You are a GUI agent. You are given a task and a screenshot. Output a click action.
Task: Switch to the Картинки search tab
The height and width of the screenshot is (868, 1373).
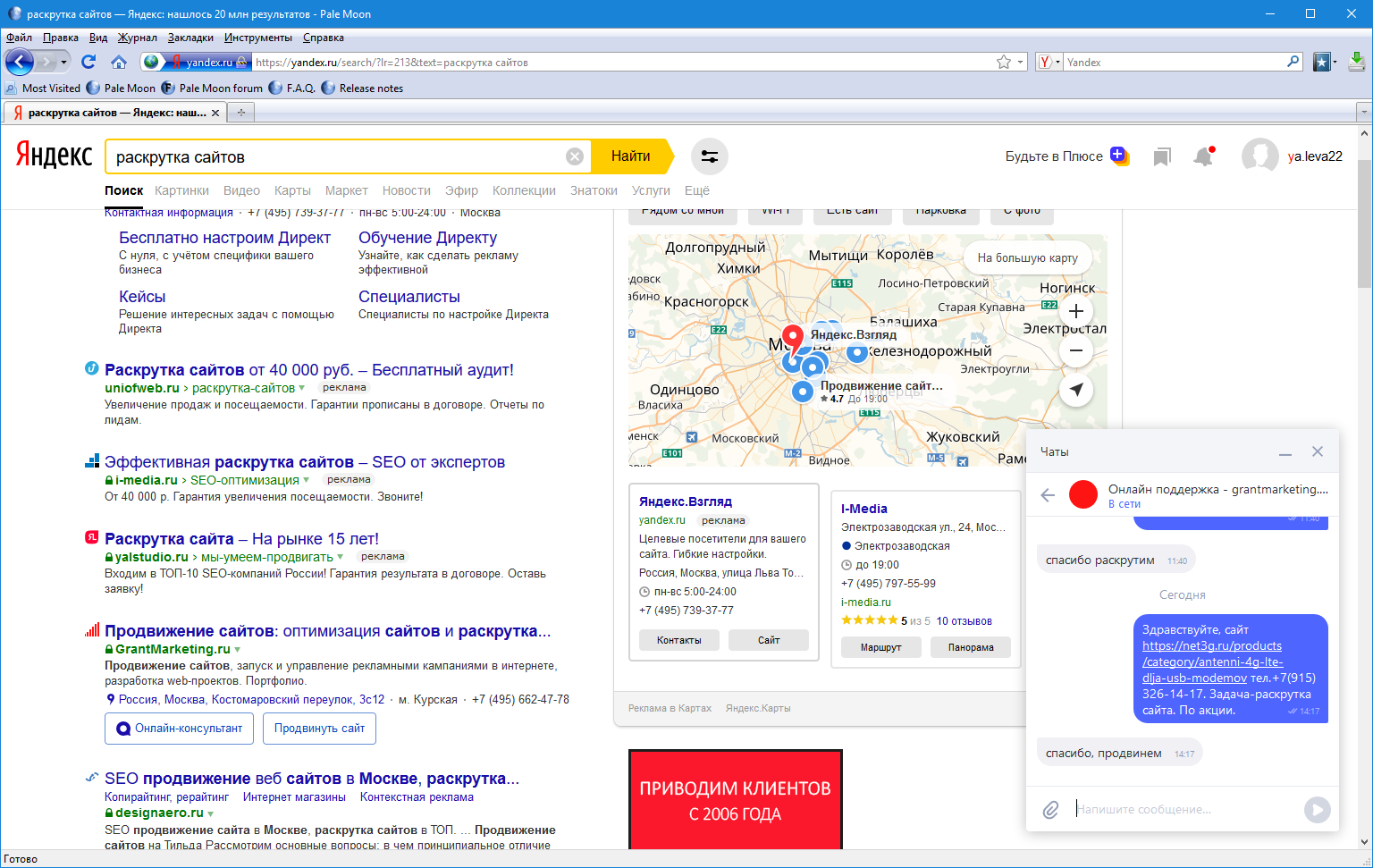(181, 190)
